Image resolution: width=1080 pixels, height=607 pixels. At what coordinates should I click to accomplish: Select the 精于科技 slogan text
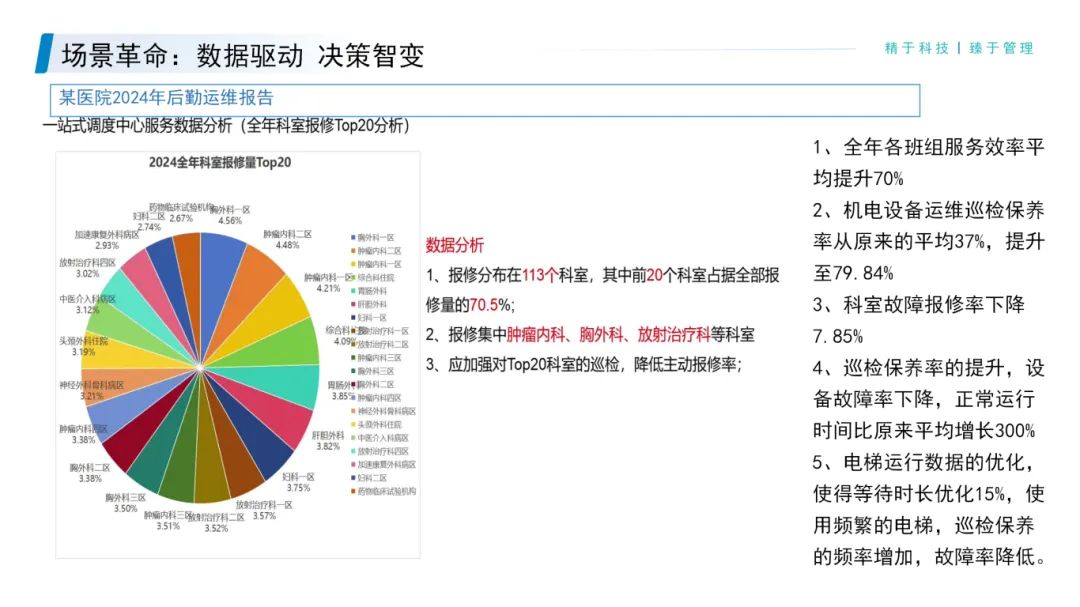click(917, 48)
